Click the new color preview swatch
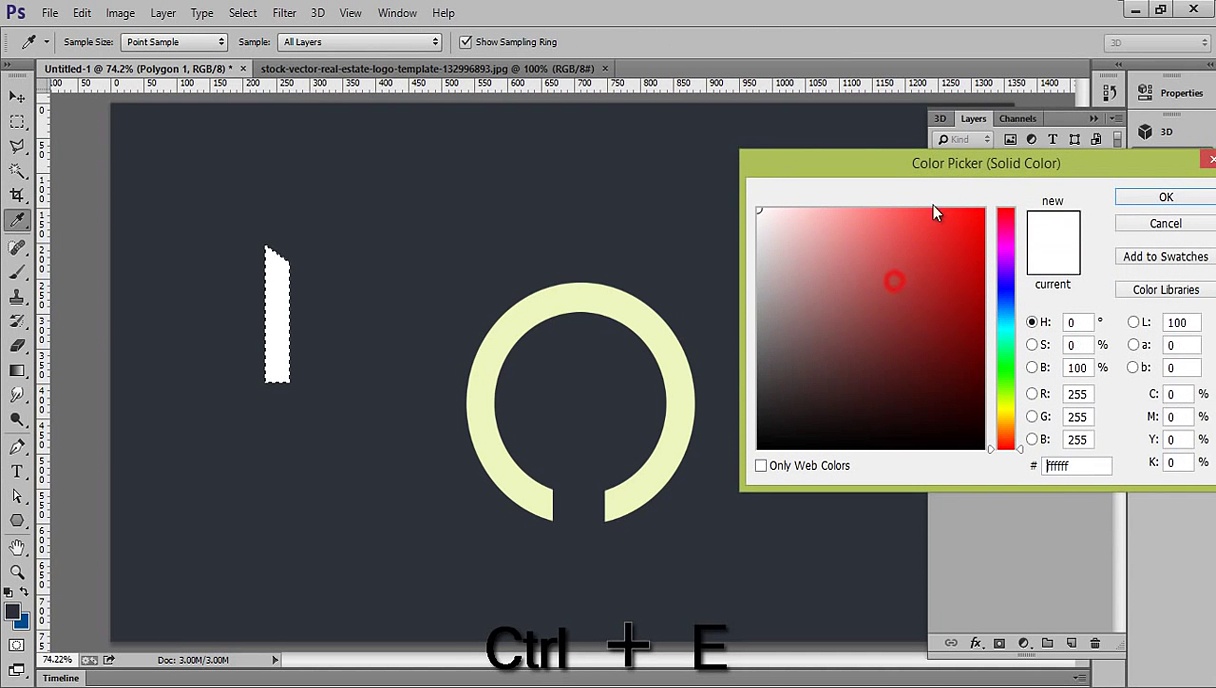Screen dimensions: 1216x688 (1053, 226)
